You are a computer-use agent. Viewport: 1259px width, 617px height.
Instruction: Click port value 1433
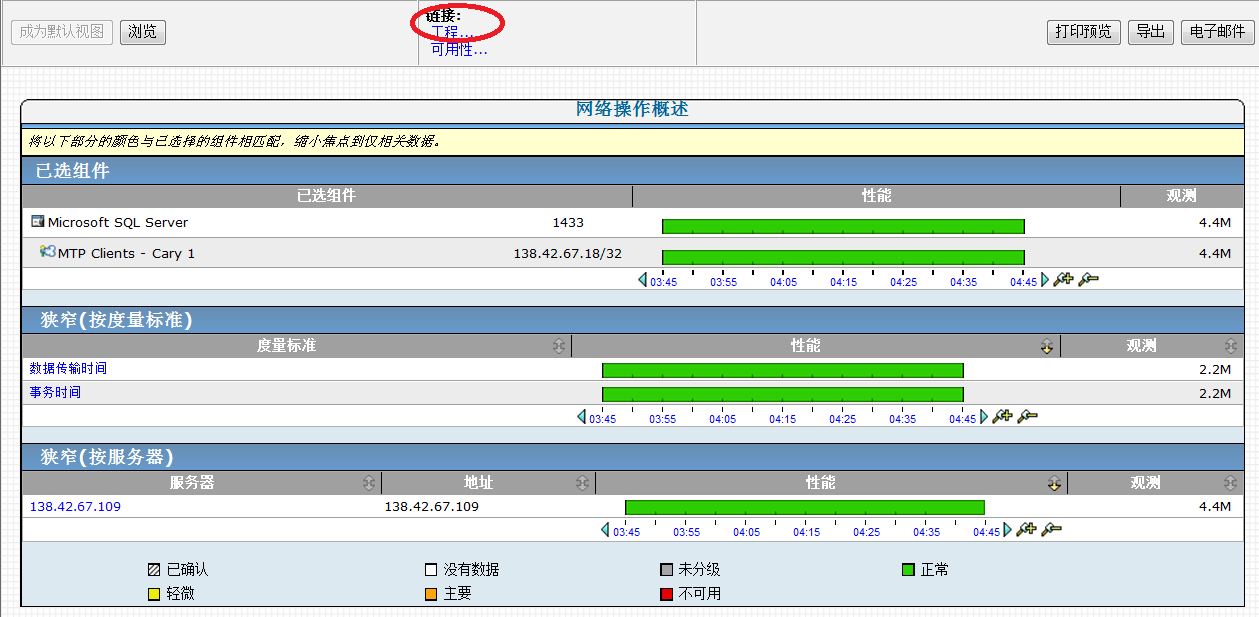click(x=568, y=222)
